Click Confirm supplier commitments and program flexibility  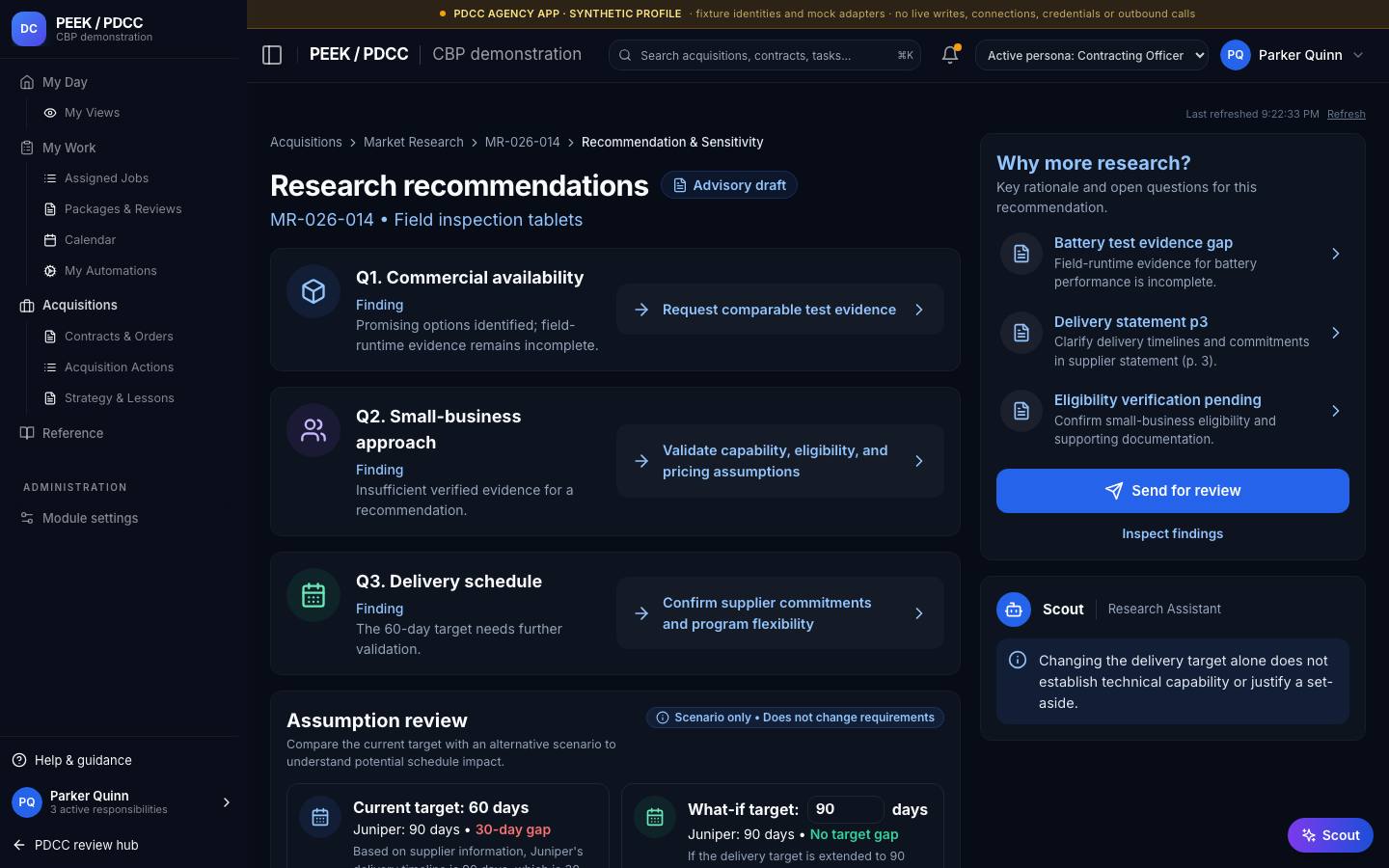pos(780,613)
